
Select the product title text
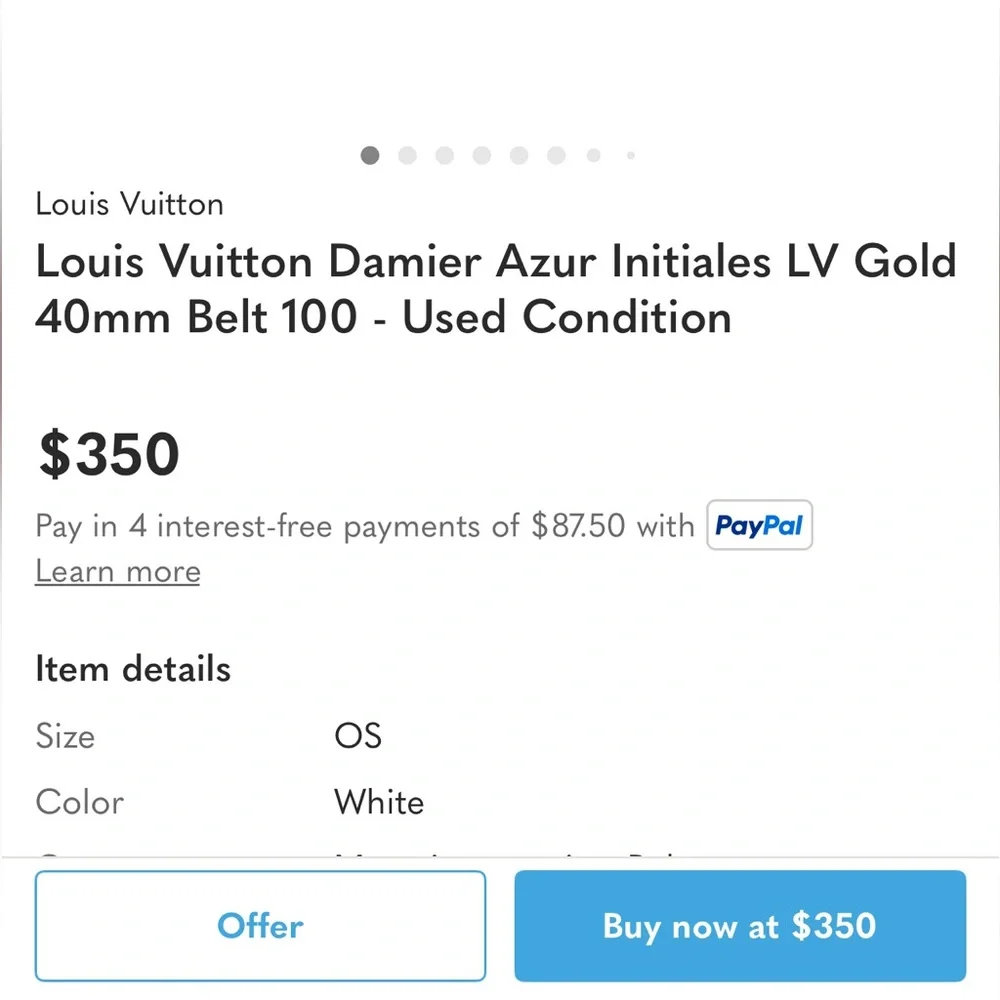coord(495,289)
